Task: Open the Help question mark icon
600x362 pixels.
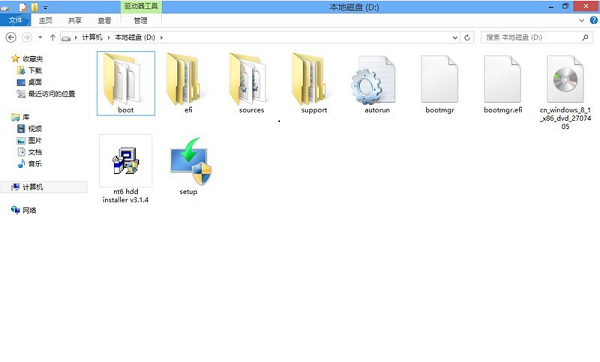Action: (593, 20)
